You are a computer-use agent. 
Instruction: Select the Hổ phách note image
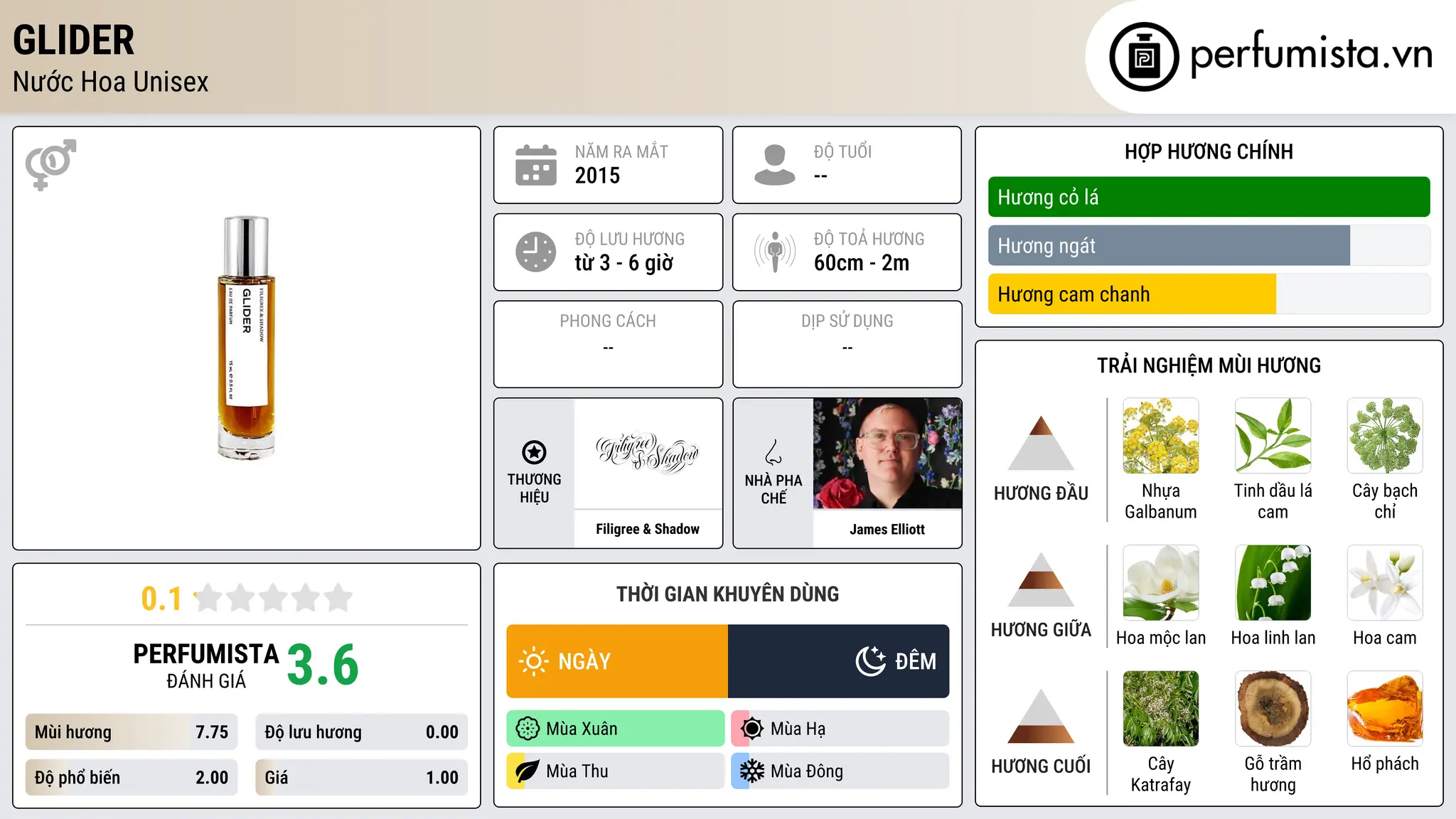[x=1385, y=709]
